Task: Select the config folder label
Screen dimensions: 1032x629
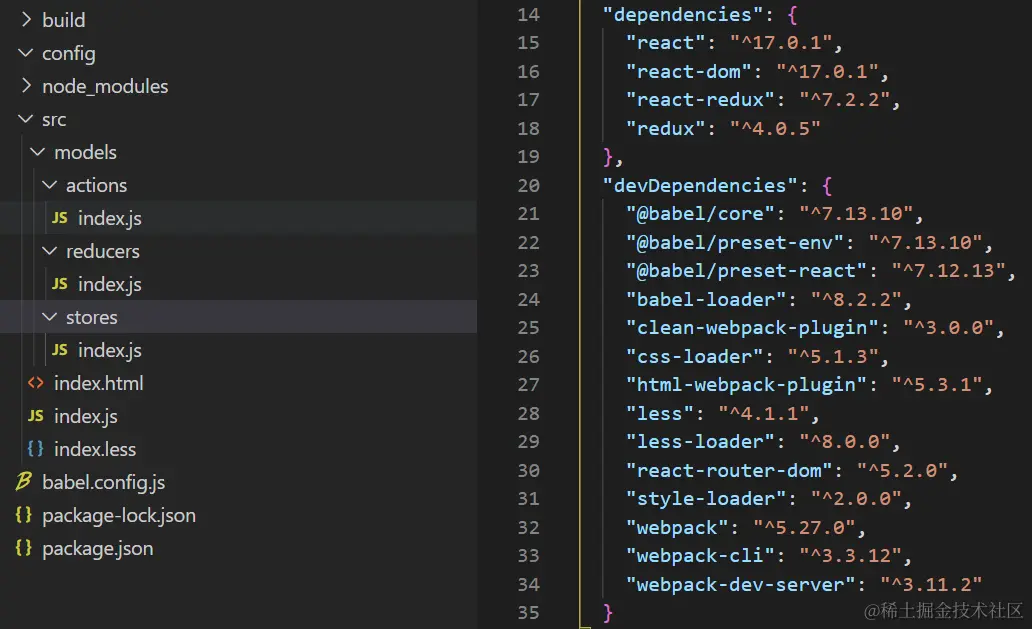Action: point(68,53)
